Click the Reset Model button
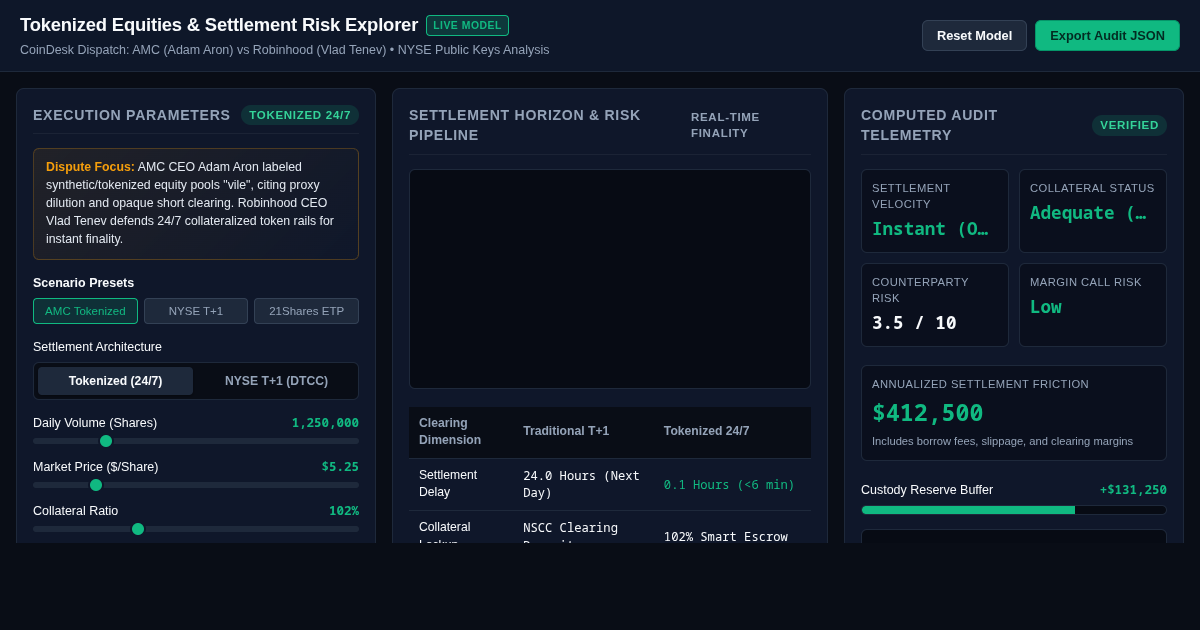The width and height of the screenshot is (1200, 630). tap(974, 35)
